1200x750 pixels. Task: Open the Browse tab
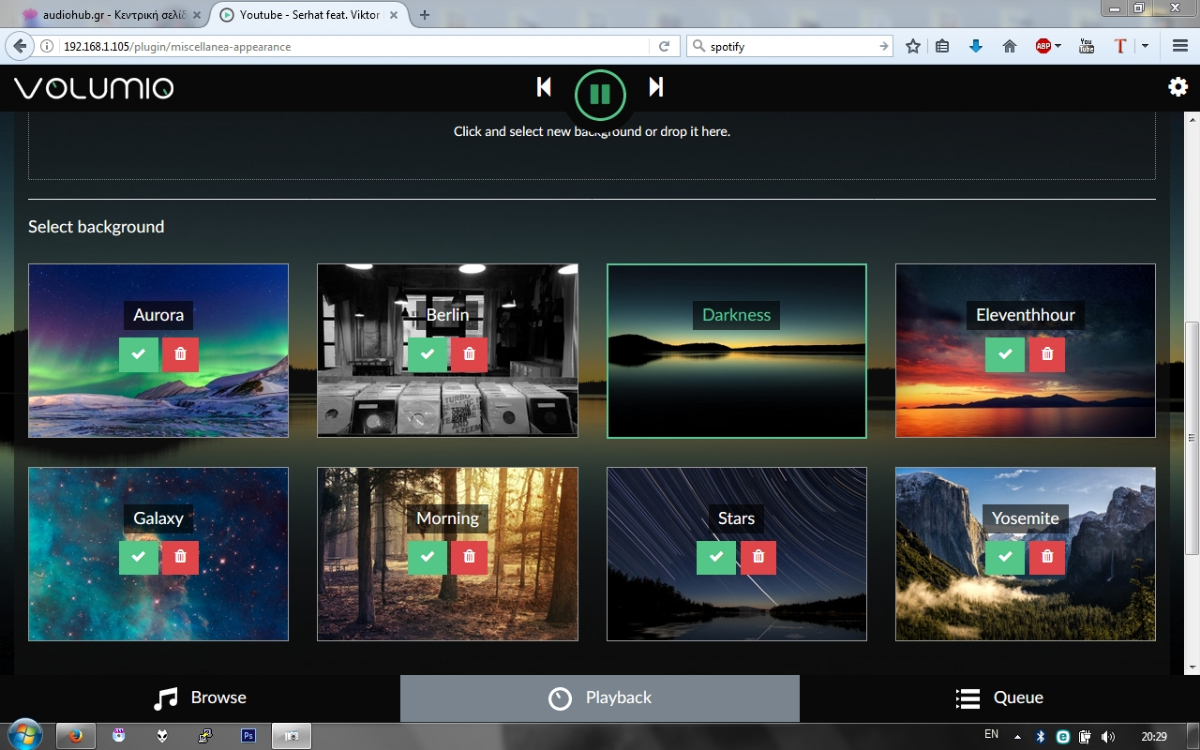[200, 698]
